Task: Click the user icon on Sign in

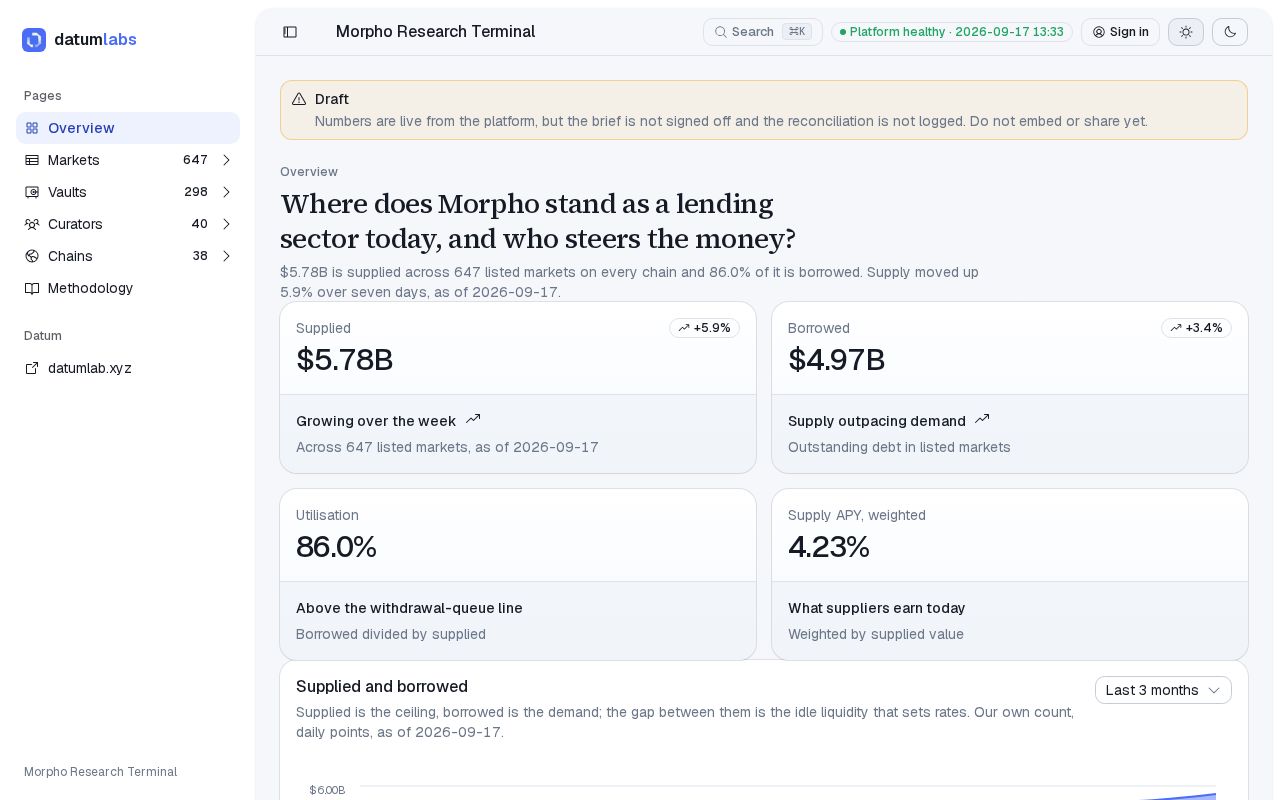Action: [1099, 32]
